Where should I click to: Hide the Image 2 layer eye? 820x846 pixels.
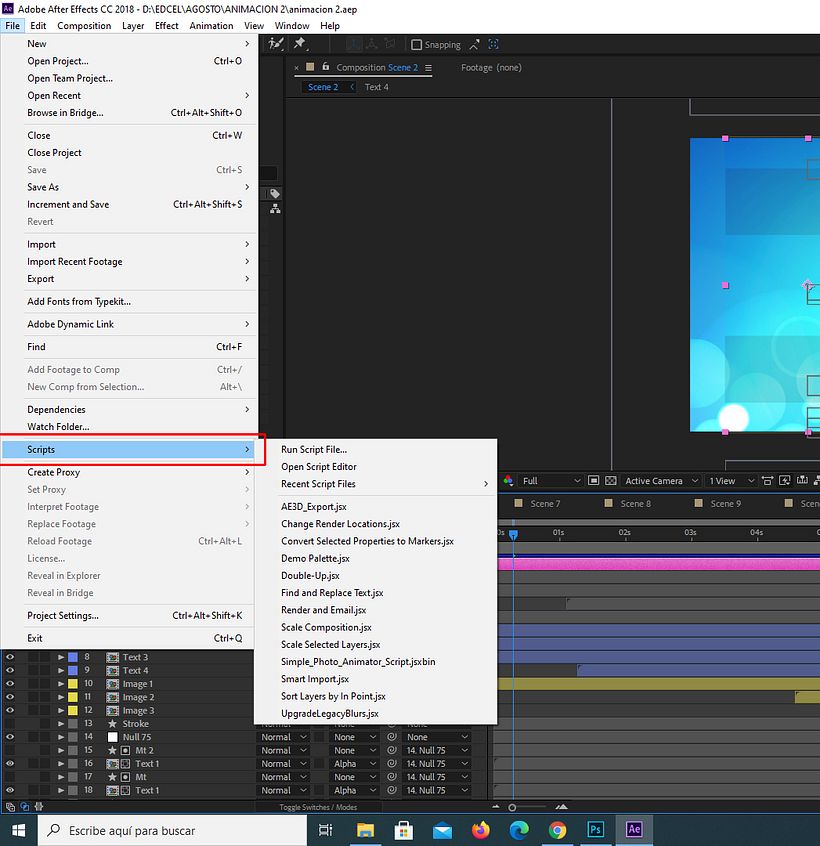click(10, 697)
